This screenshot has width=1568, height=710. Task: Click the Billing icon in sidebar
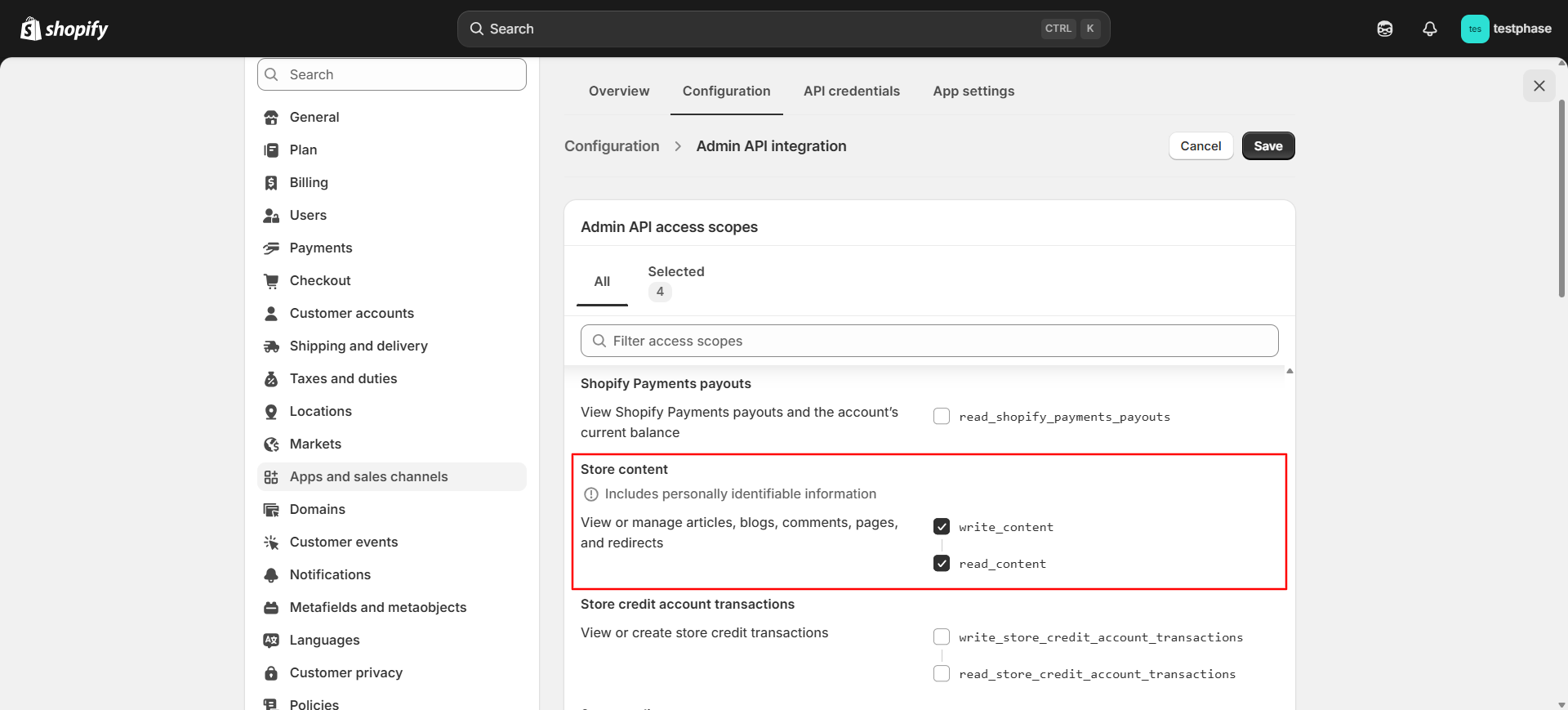pos(271,183)
